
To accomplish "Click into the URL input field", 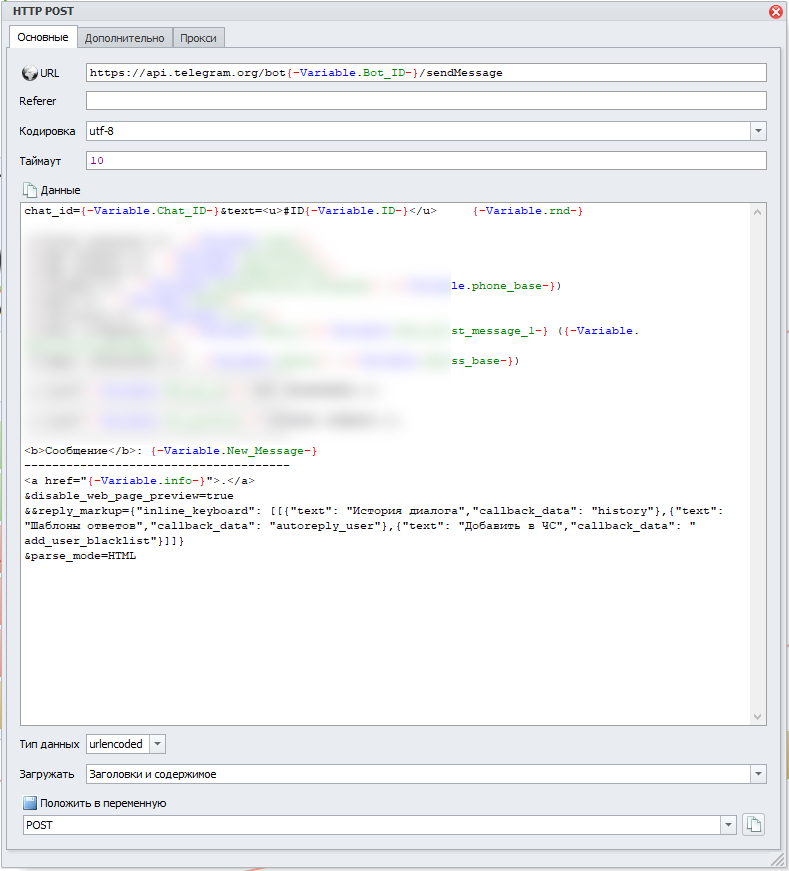I will [x=426, y=73].
